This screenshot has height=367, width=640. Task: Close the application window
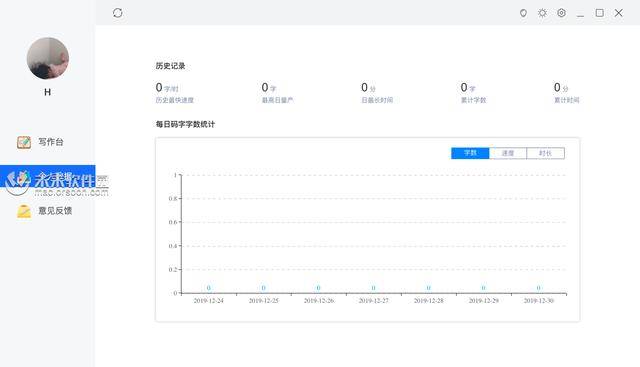619,13
